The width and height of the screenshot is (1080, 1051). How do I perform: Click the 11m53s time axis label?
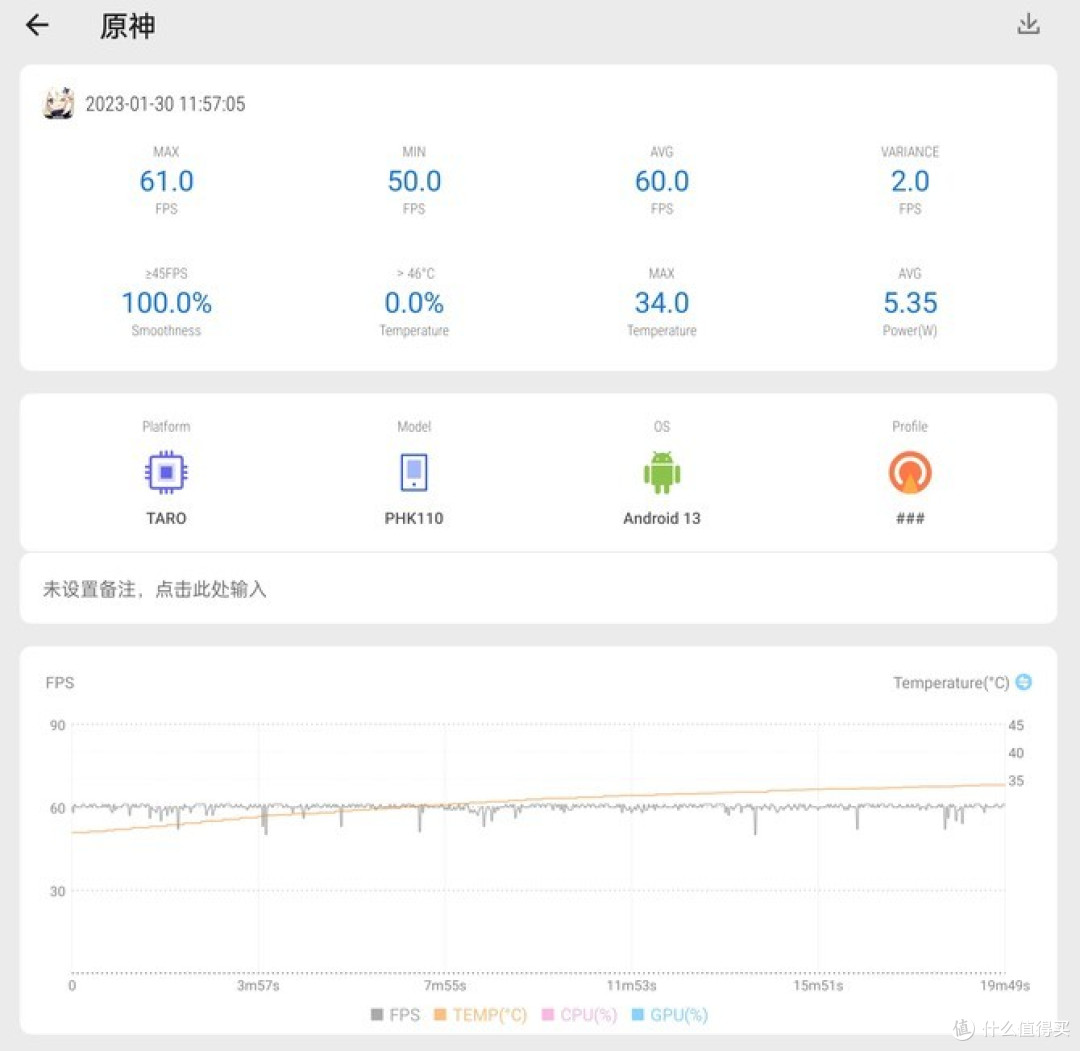click(x=632, y=986)
